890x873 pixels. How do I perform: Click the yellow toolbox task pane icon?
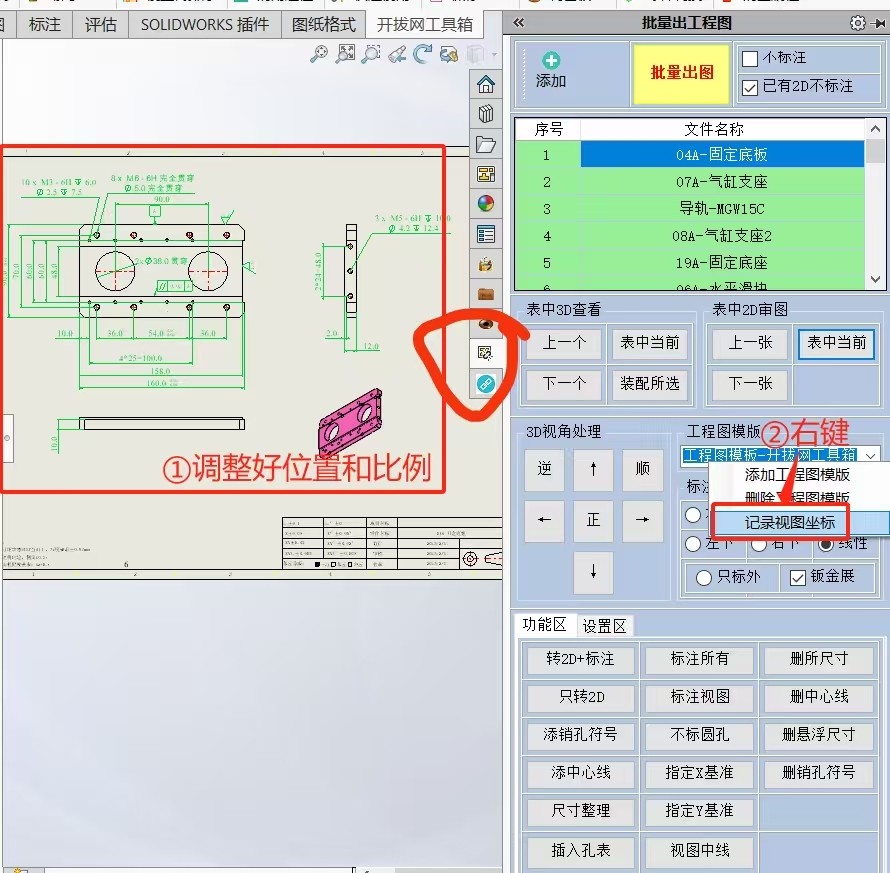click(x=486, y=265)
